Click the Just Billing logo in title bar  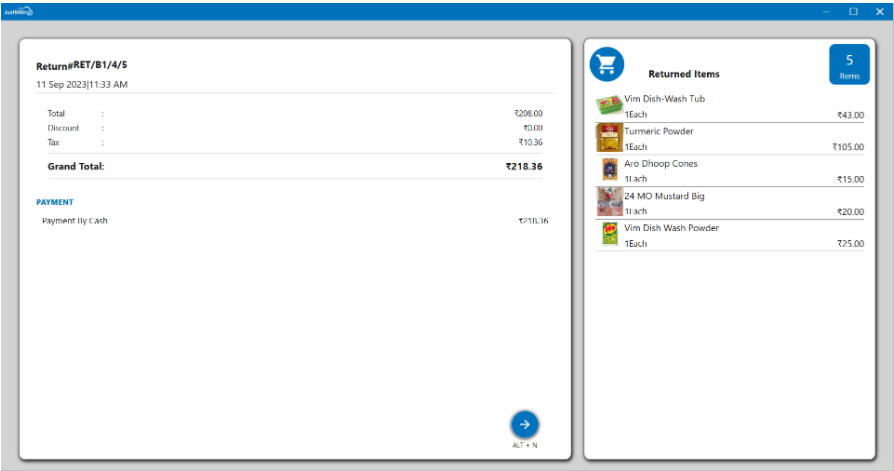(x=18, y=11)
